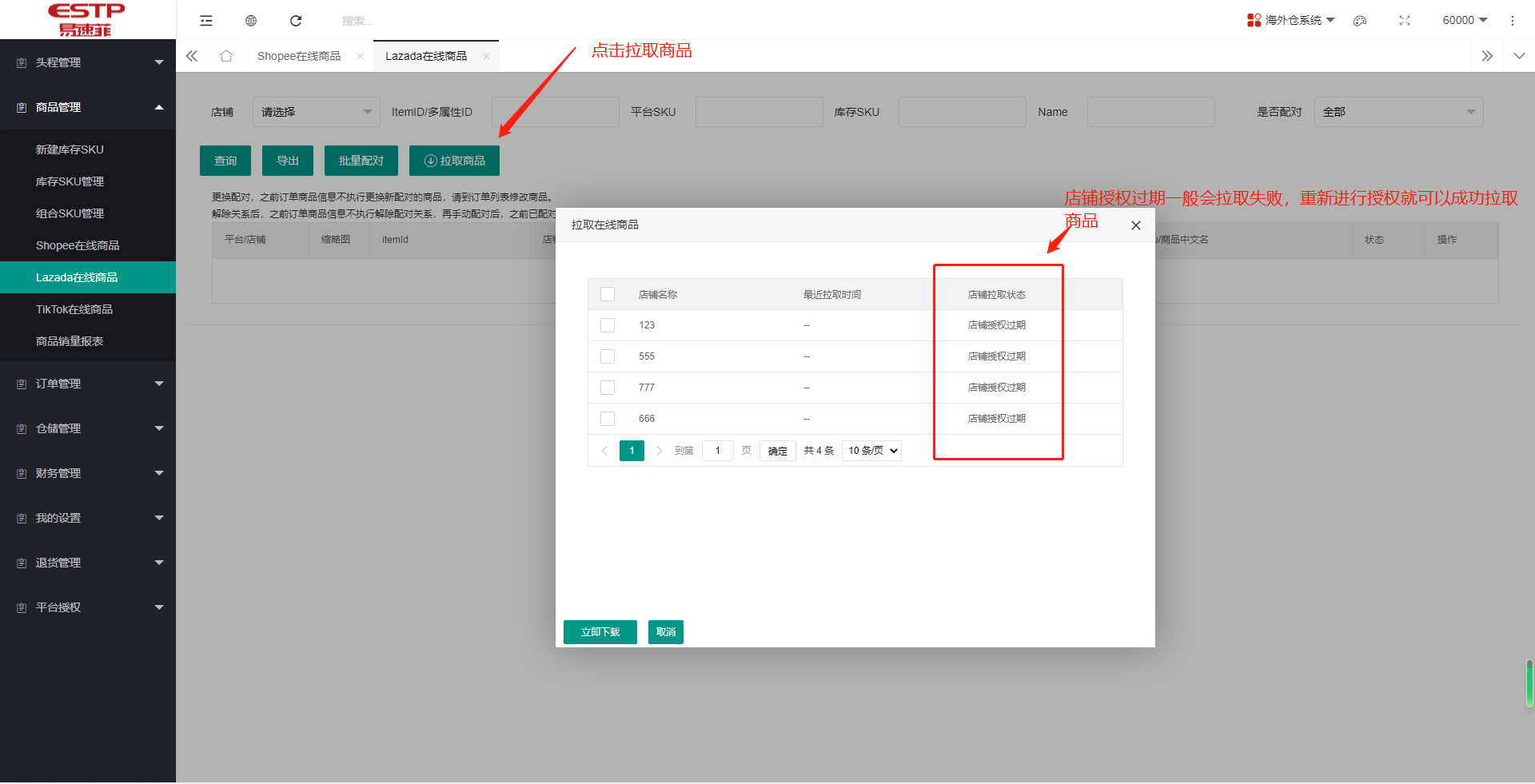Go to home tab icon
This screenshot has width=1535, height=784.
pos(226,56)
